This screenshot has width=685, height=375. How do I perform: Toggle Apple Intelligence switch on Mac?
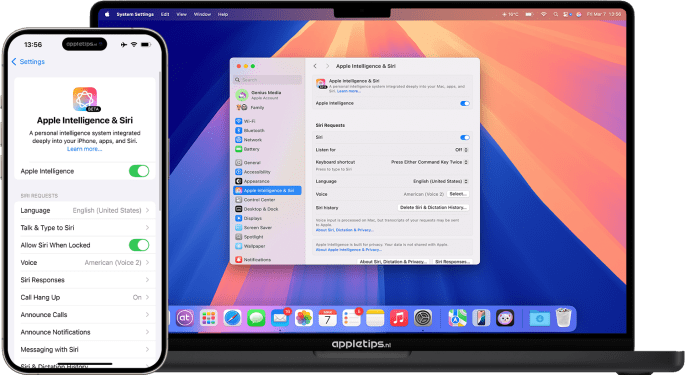pyautogui.click(x=465, y=104)
